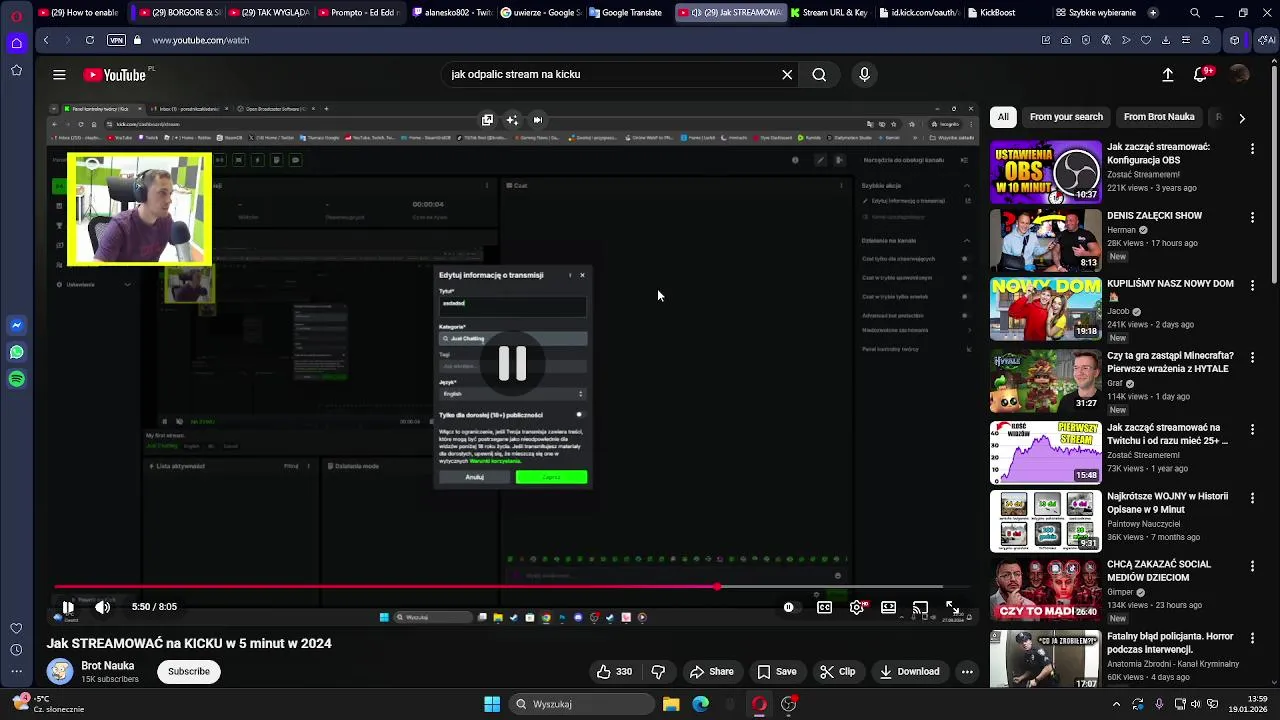This screenshot has height=720, width=1280.
Task: Open the sidebar bookmarks star
Action: coord(16,70)
